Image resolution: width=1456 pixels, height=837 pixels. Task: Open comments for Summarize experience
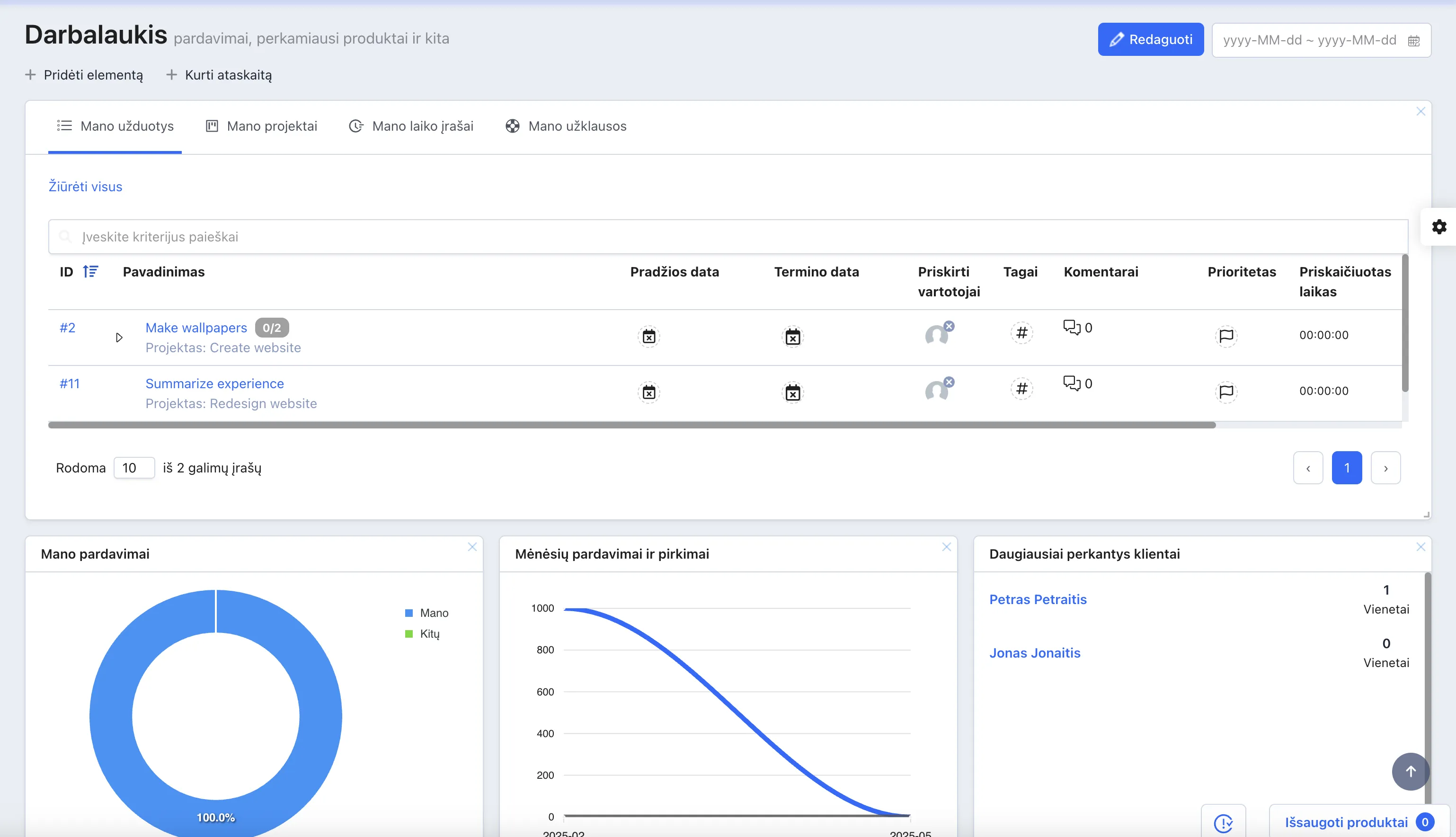(x=1077, y=383)
